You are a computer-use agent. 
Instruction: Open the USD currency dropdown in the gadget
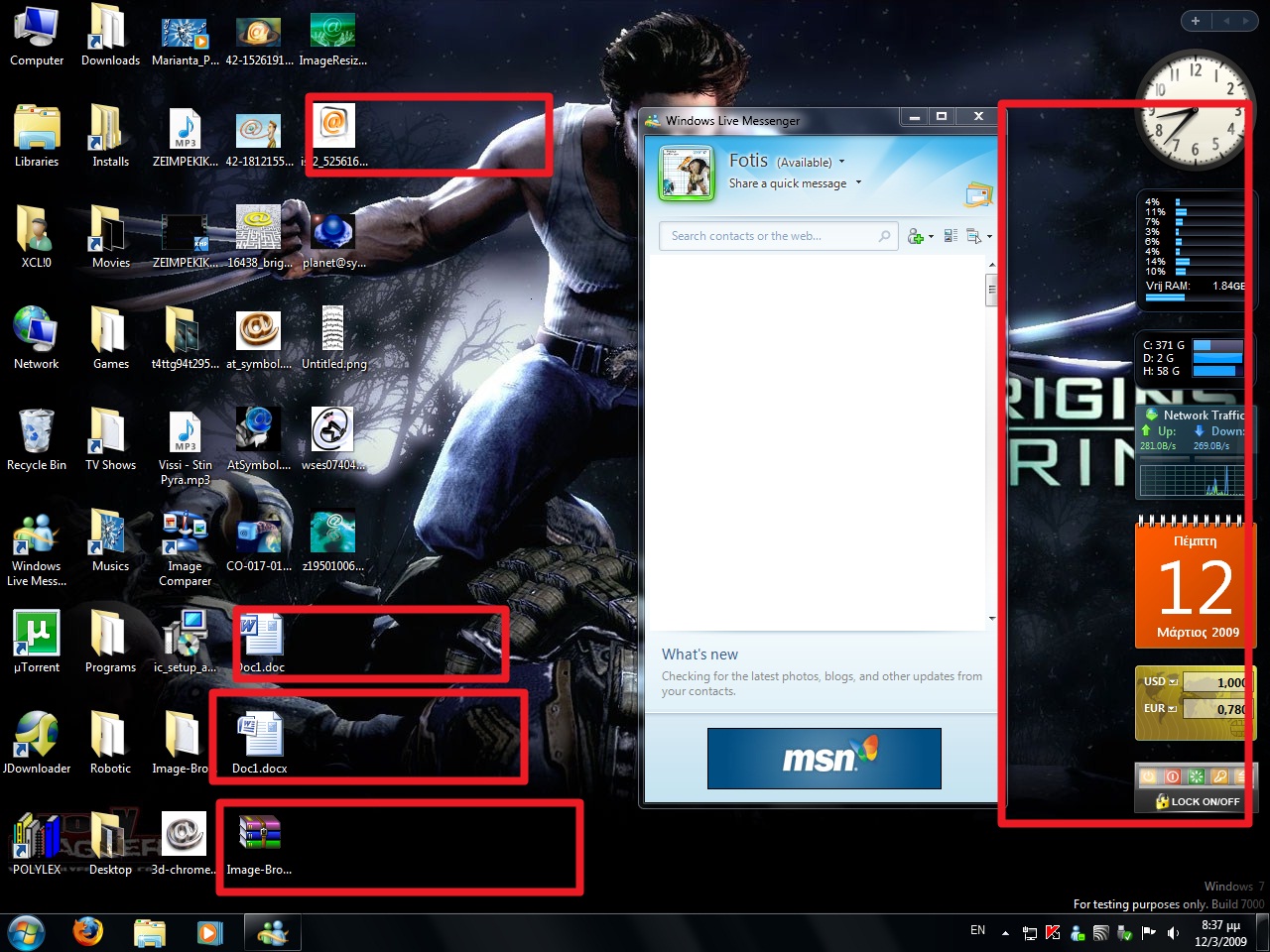tap(1173, 682)
